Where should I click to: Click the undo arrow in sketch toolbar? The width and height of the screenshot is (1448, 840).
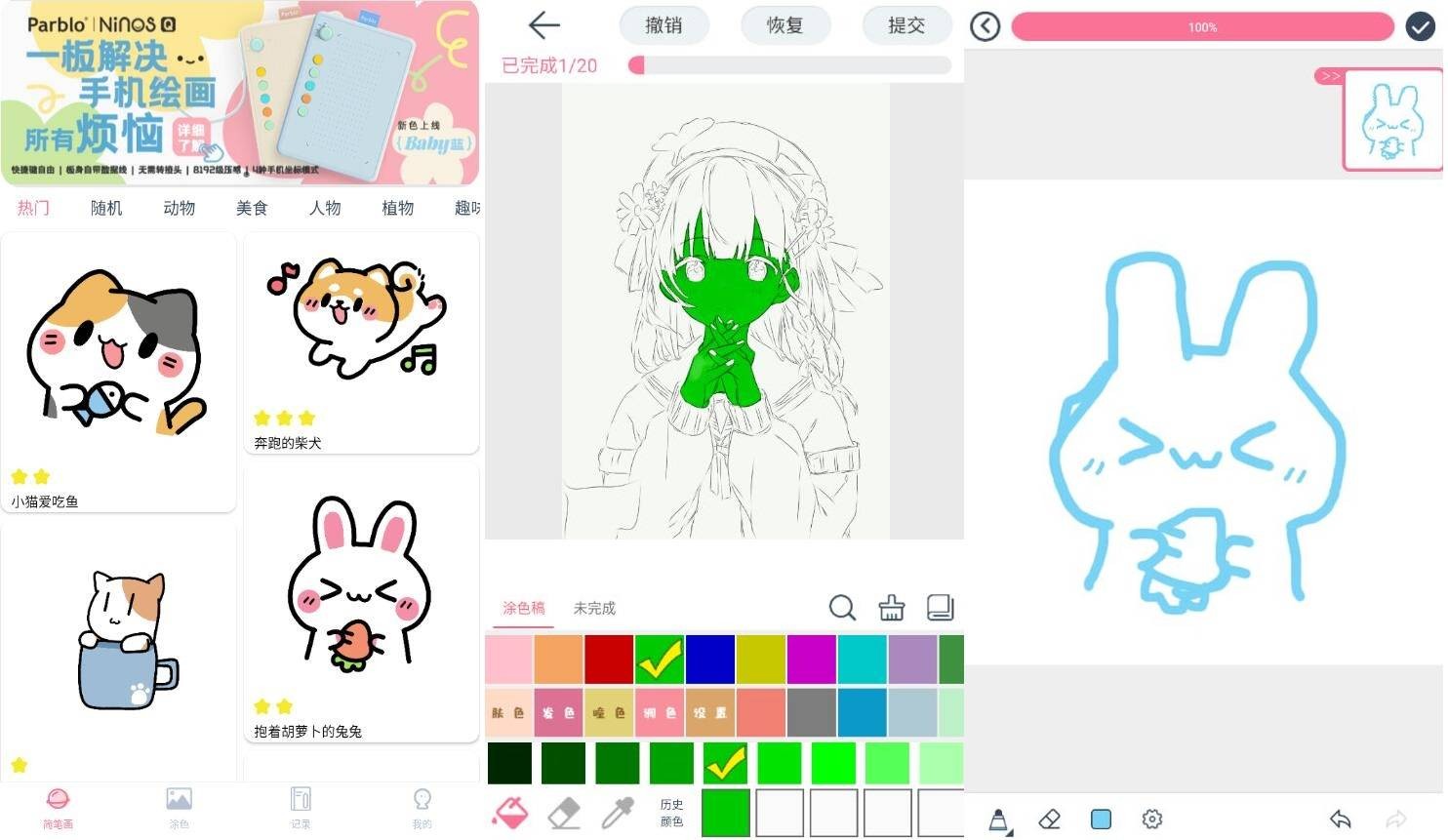click(1340, 819)
